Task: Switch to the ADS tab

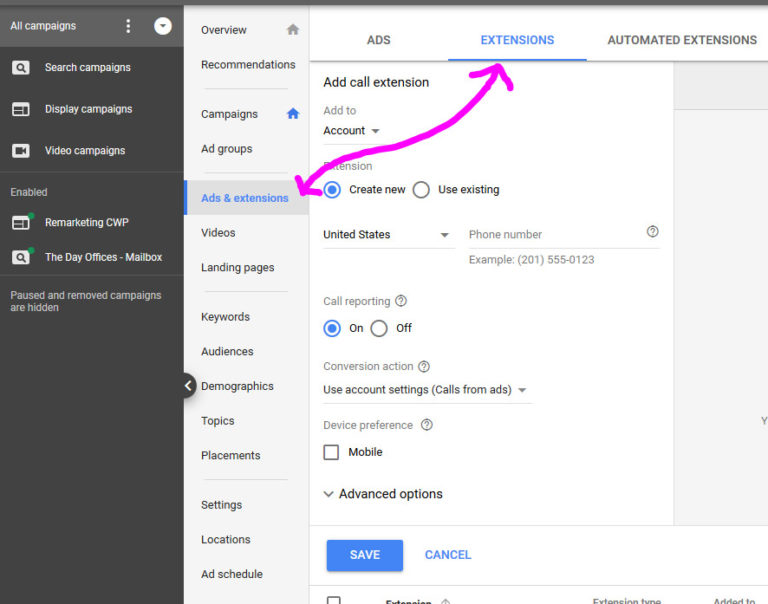Action: pyautogui.click(x=379, y=40)
